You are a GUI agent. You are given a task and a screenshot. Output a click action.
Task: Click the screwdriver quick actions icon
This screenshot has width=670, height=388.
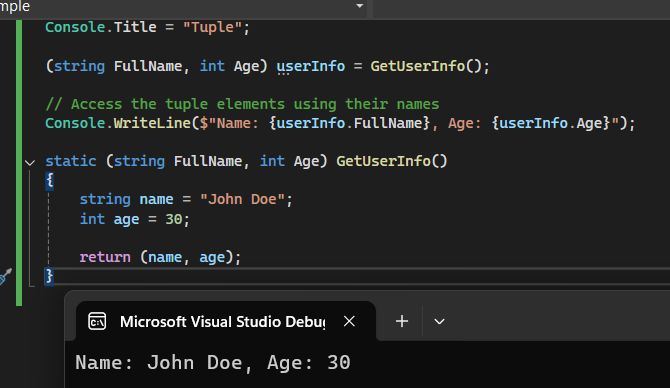click(5, 276)
